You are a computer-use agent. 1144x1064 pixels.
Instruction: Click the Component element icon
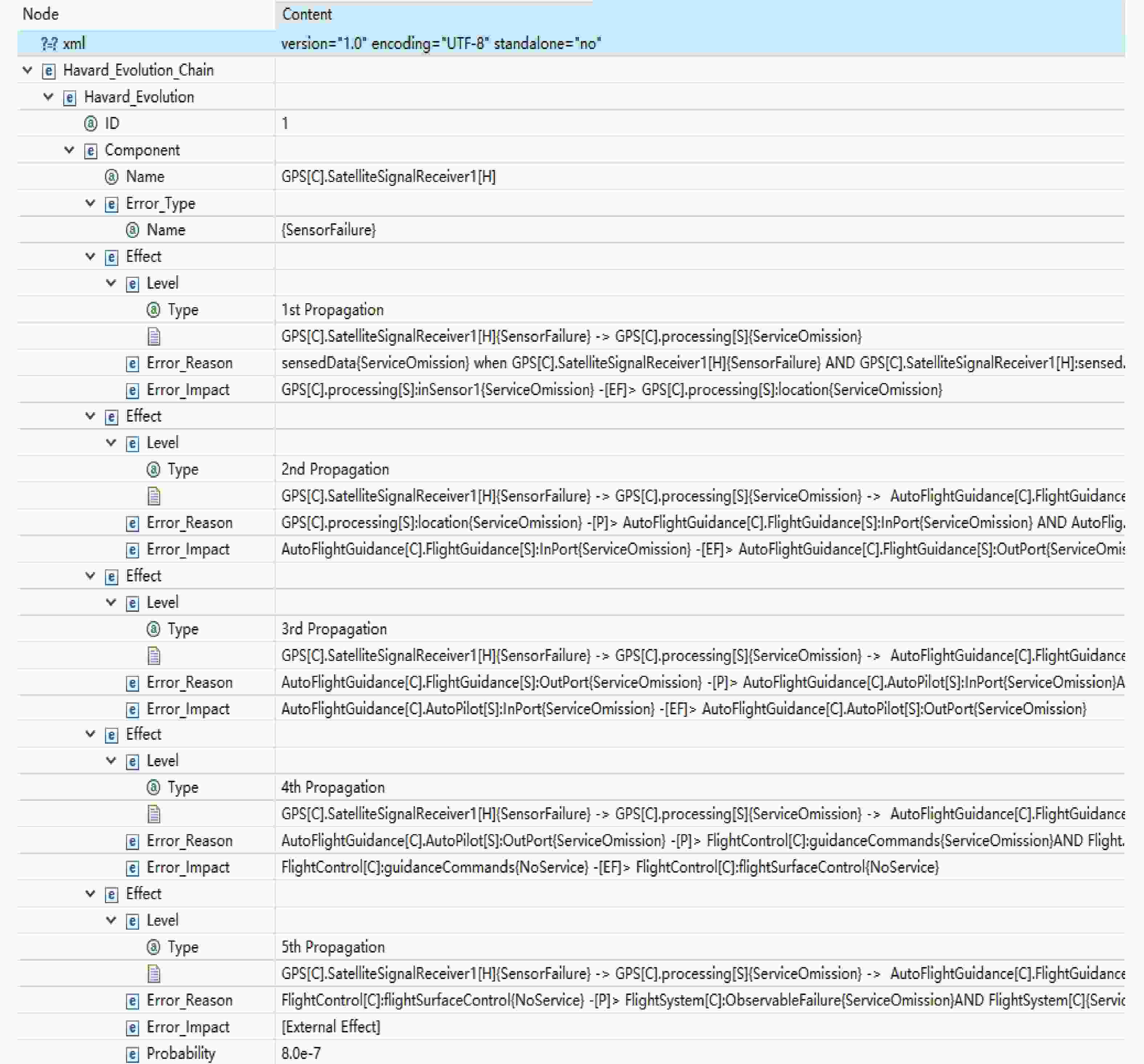(x=91, y=151)
